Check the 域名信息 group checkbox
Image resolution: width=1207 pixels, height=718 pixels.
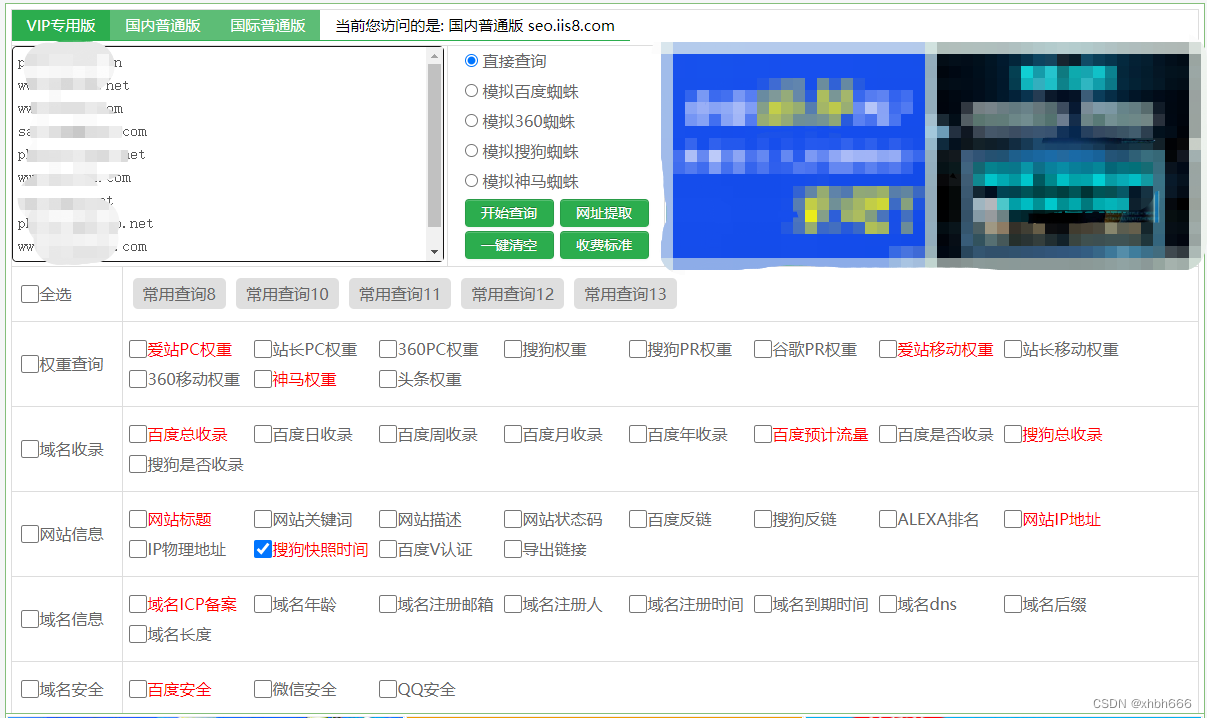(30, 619)
